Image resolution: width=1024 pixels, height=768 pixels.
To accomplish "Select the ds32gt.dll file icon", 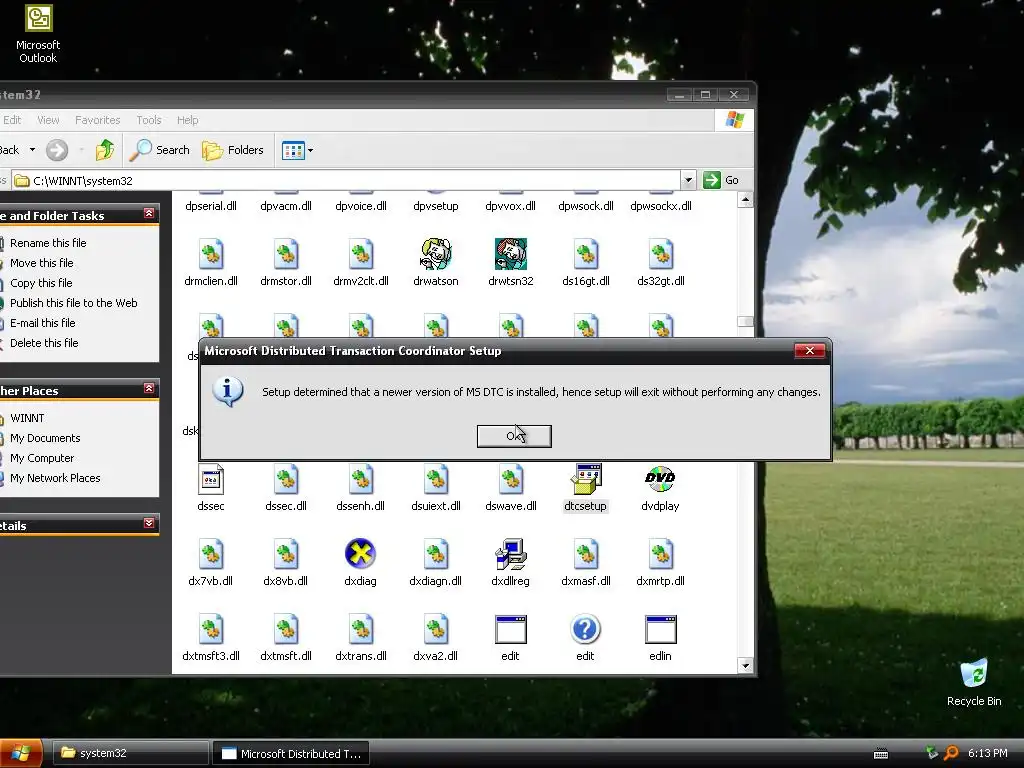I will (x=661, y=254).
